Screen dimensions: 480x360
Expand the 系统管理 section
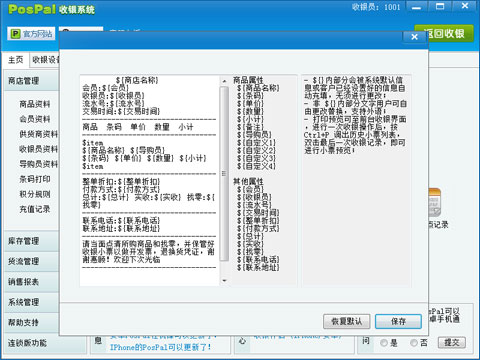click(x=32, y=302)
